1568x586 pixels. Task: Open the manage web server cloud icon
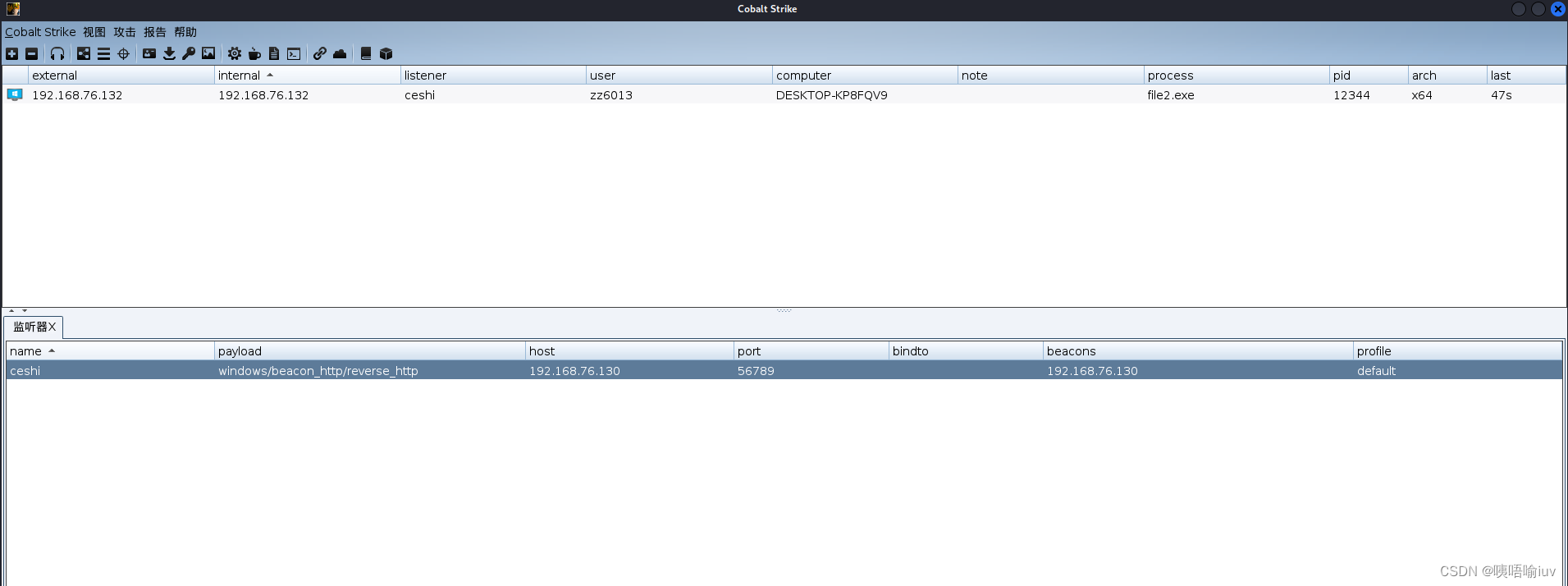tap(340, 53)
